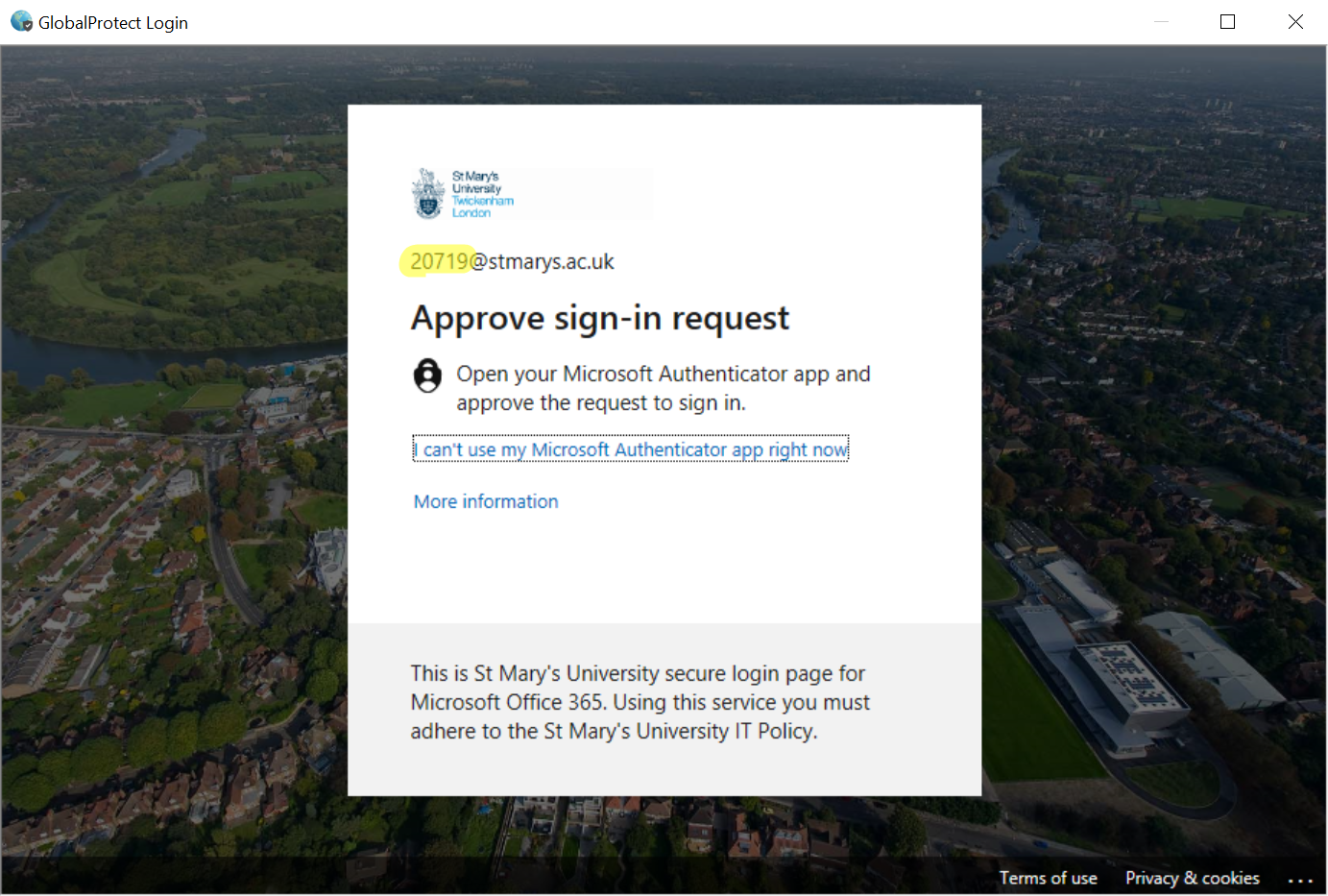
Task: Click the Microsoft Authenticator padlock icon
Action: [x=427, y=375]
